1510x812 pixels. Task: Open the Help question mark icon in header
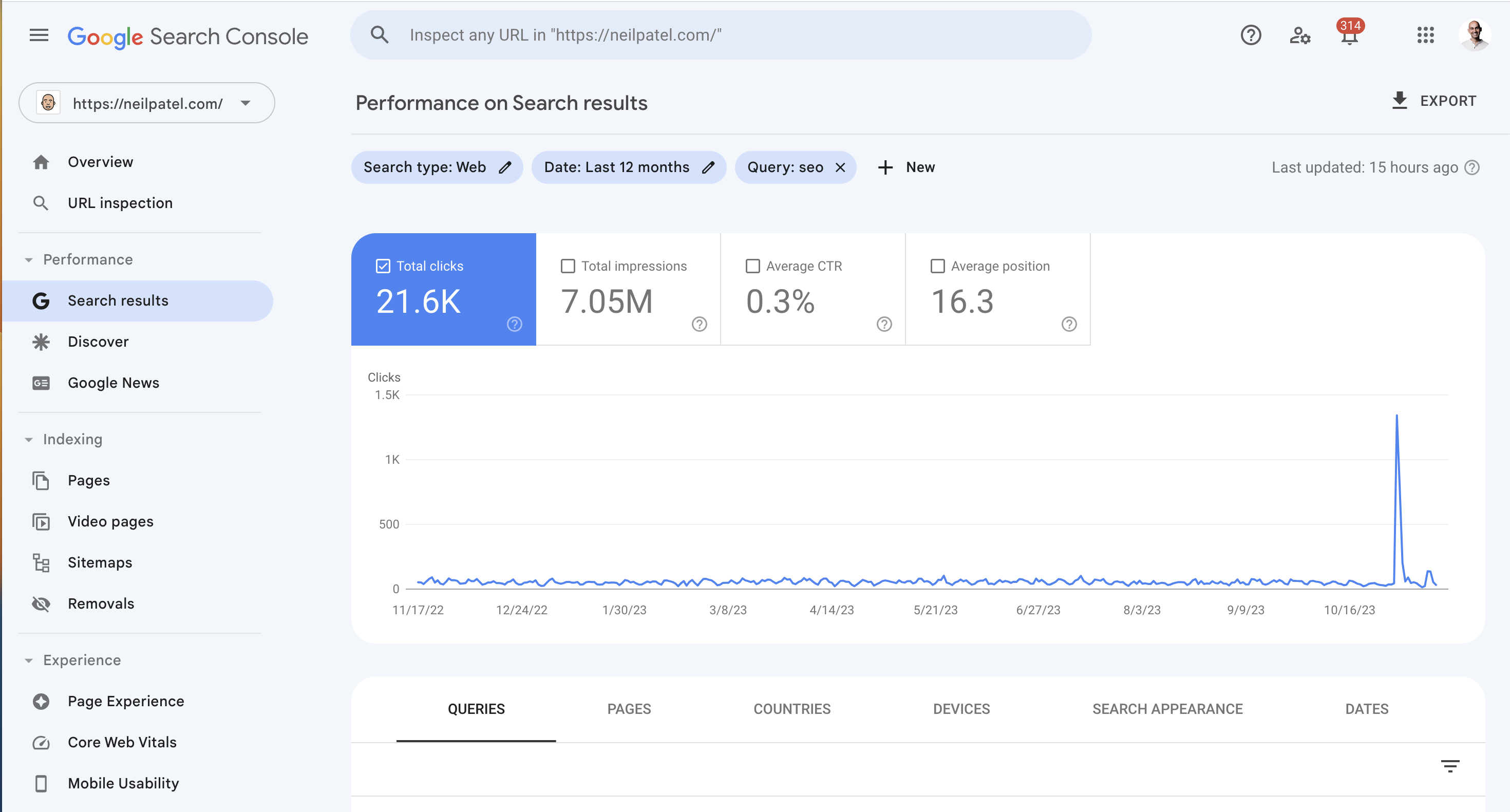[1250, 35]
